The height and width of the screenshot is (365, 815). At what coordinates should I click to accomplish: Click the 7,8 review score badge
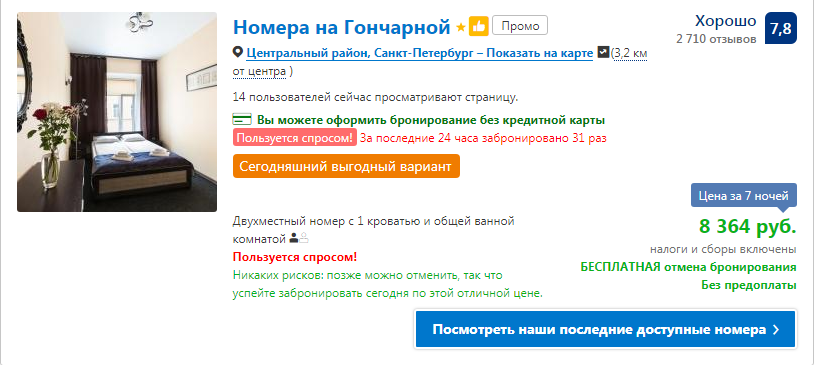pos(781,28)
